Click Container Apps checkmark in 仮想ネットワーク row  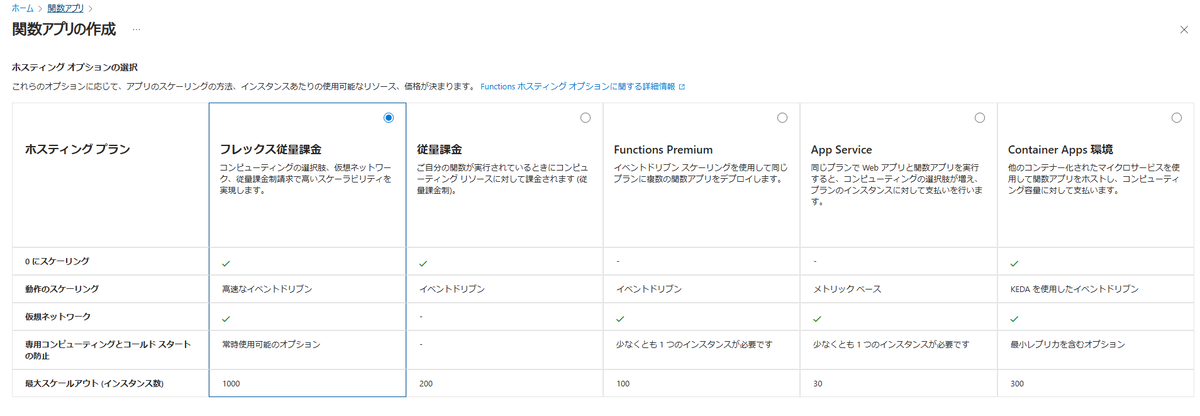point(1014,317)
